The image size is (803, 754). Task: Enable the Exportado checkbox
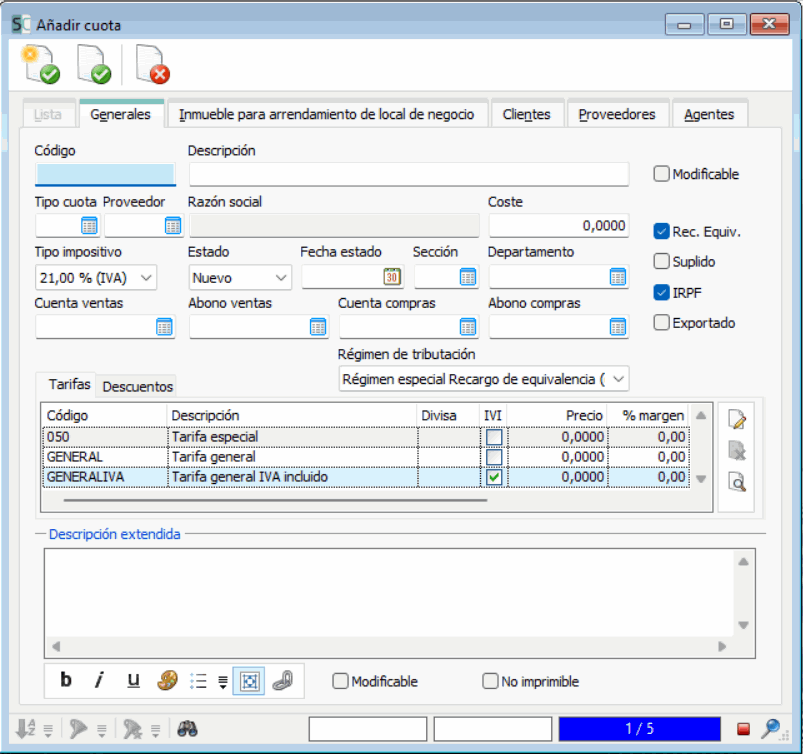coord(661,323)
